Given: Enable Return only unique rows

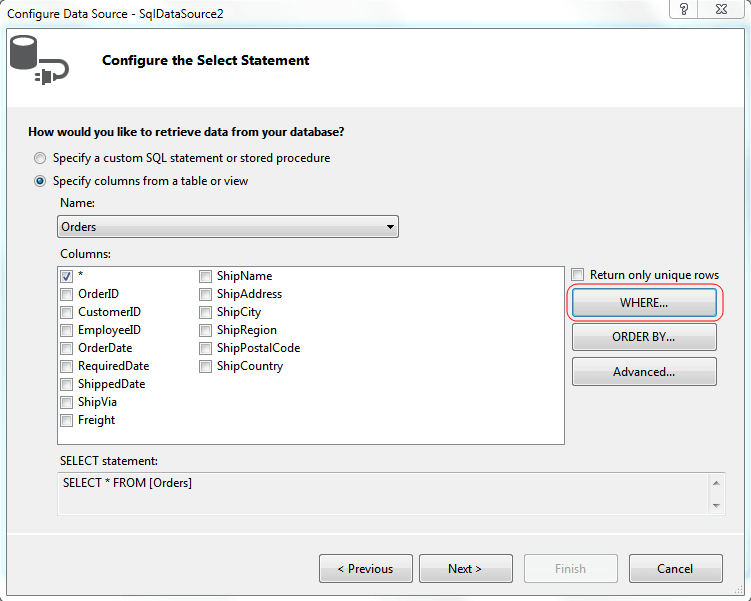Looking at the screenshot, I should click(578, 275).
